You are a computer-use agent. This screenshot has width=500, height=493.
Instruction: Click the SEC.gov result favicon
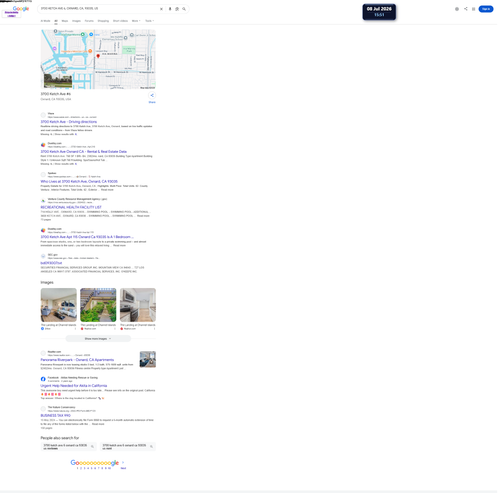pyautogui.click(x=43, y=256)
